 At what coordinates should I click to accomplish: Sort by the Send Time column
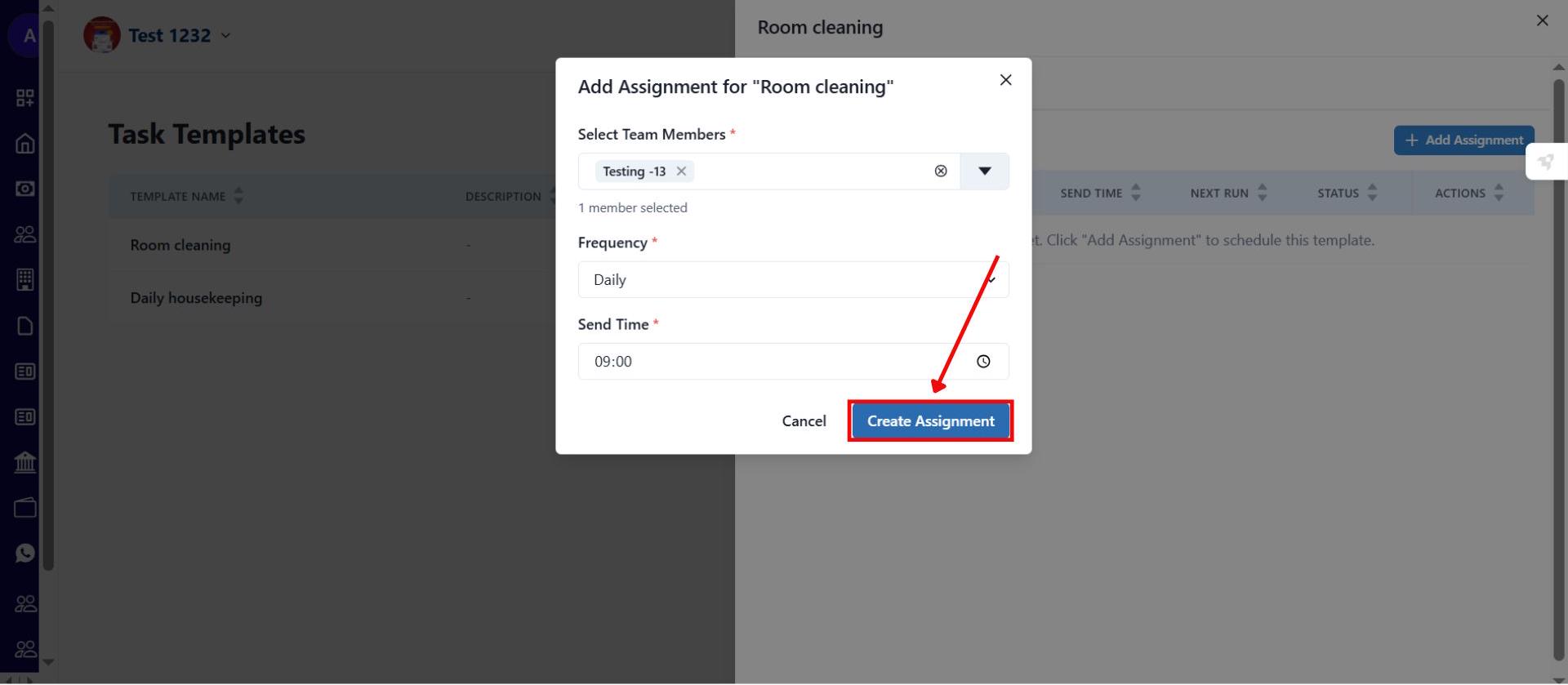tap(1100, 193)
